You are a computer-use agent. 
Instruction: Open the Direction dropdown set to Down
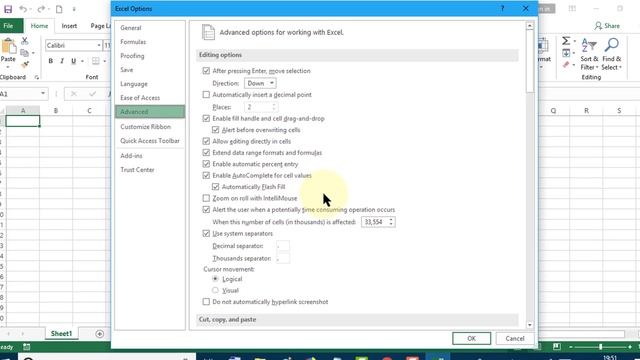[260, 83]
